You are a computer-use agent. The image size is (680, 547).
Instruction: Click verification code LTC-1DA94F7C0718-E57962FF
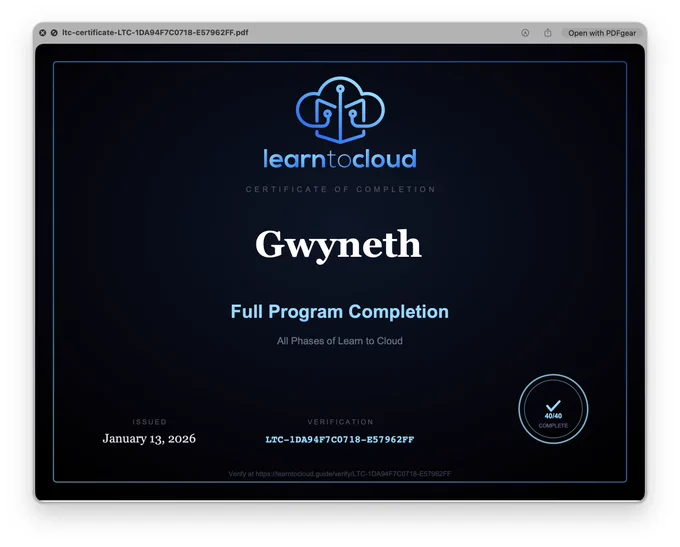[340, 439]
